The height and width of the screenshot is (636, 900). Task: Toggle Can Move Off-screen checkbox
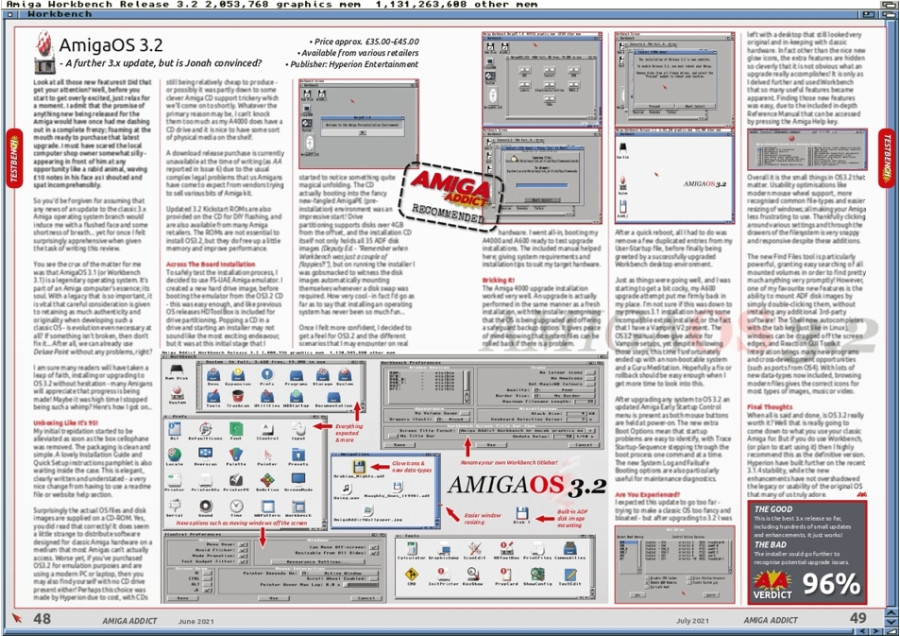[374, 548]
